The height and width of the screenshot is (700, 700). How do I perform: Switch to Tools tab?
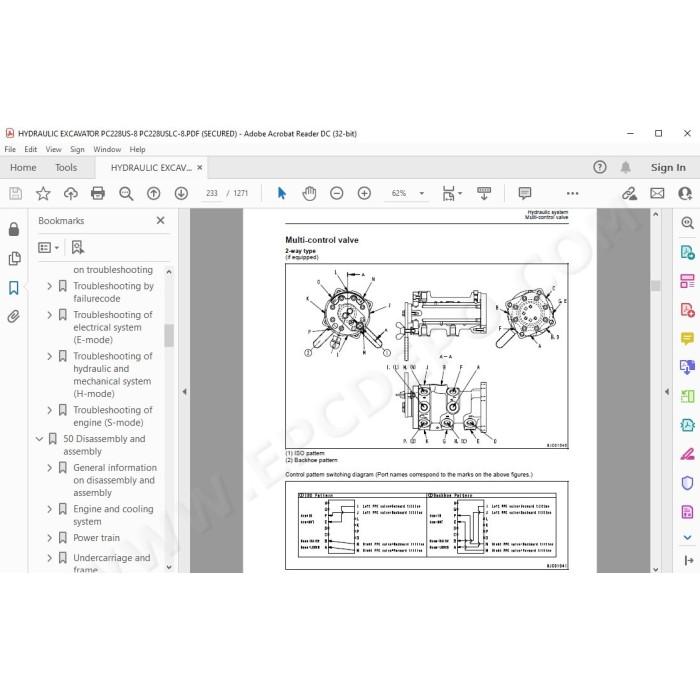click(66, 167)
